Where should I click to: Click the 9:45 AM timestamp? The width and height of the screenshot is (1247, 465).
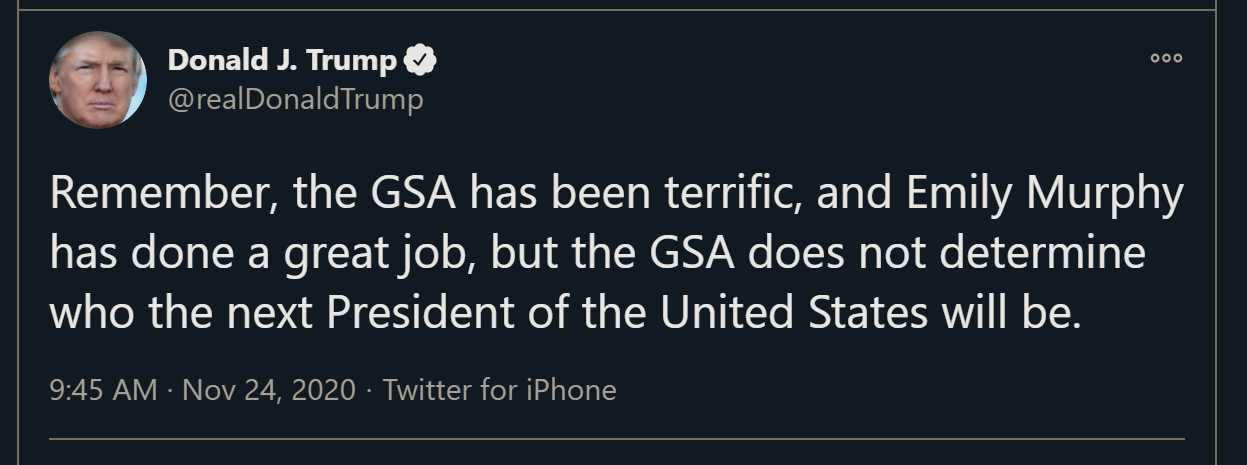click(x=103, y=389)
